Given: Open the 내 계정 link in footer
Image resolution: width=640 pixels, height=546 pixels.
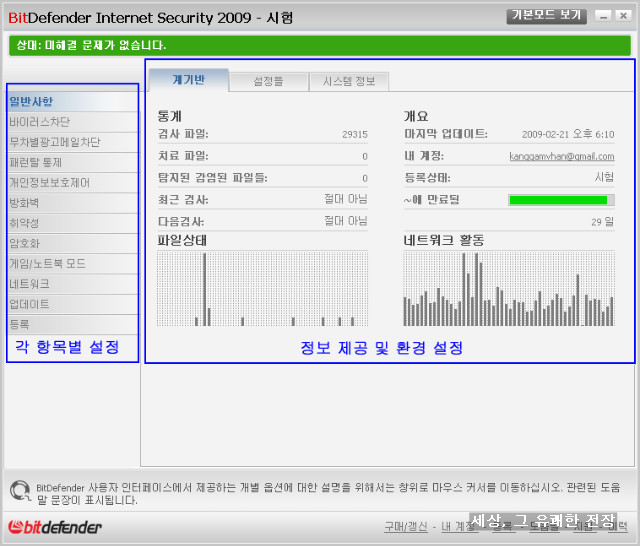Looking at the screenshot, I should 459,527.
